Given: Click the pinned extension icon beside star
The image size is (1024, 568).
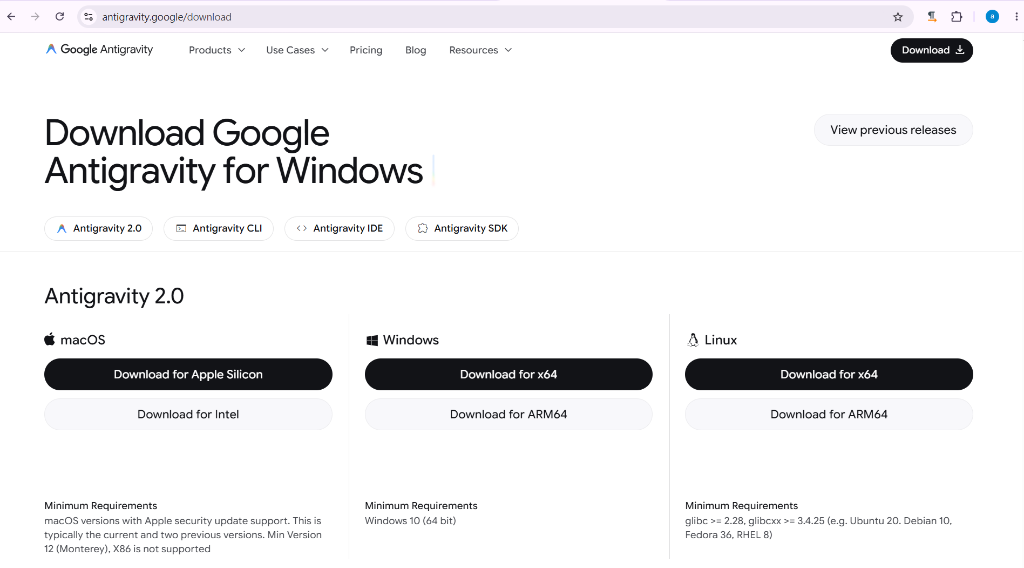Looking at the screenshot, I should [x=932, y=17].
